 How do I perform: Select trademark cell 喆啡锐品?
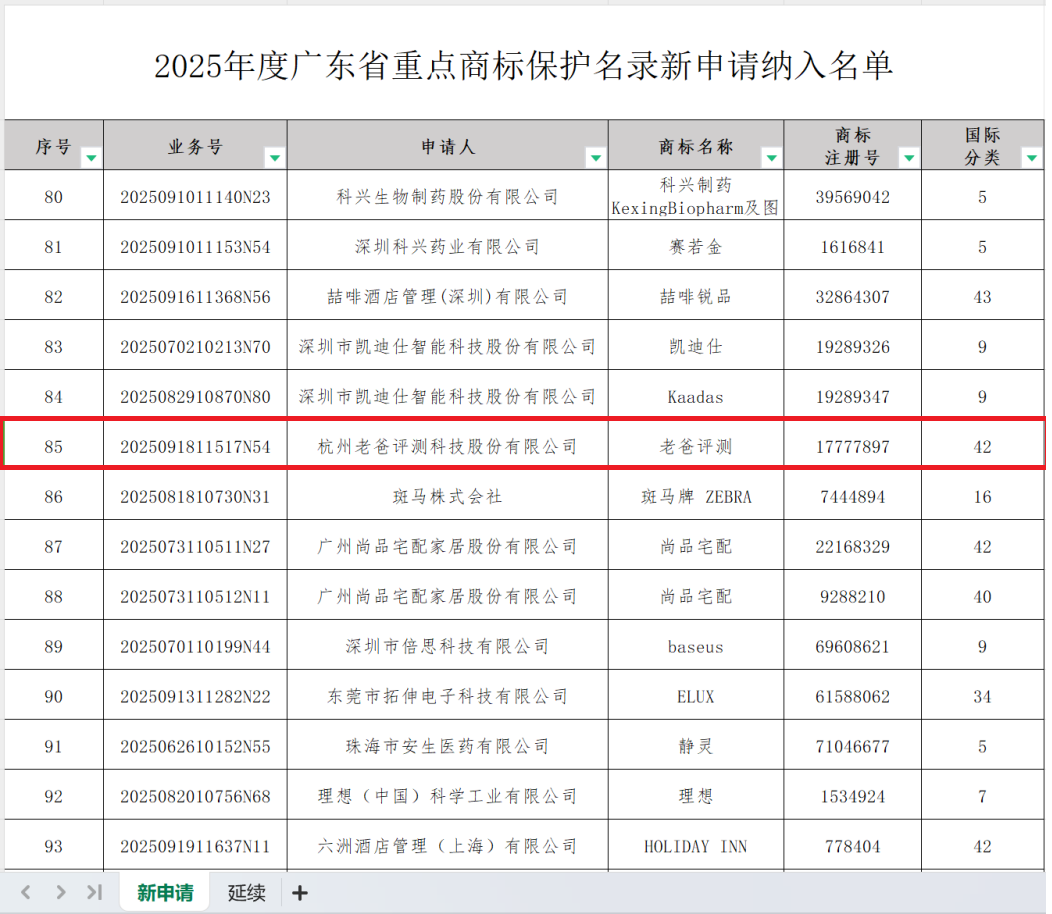coord(696,295)
